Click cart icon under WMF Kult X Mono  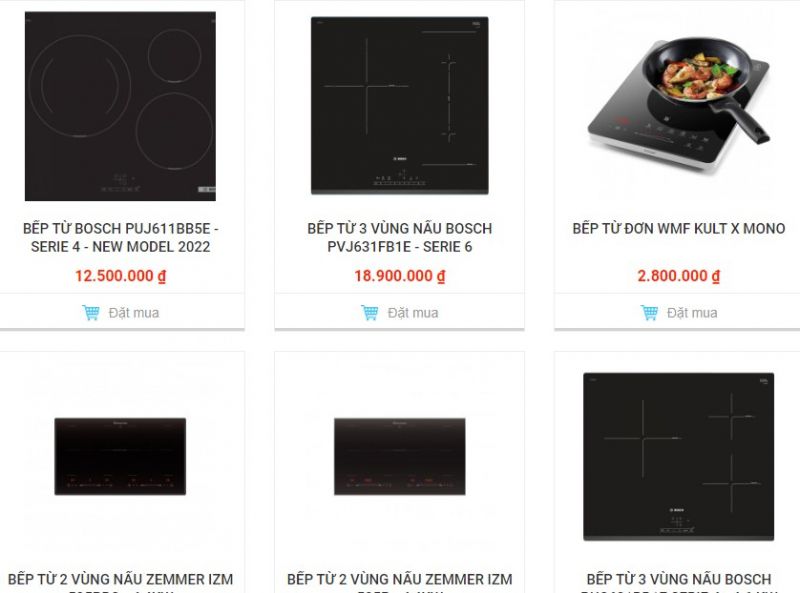[x=650, y=313]
